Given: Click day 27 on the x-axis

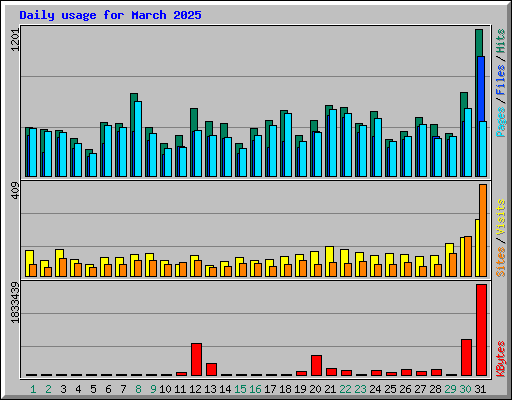Looking at the screenshot, I should [x=420, y=389].
